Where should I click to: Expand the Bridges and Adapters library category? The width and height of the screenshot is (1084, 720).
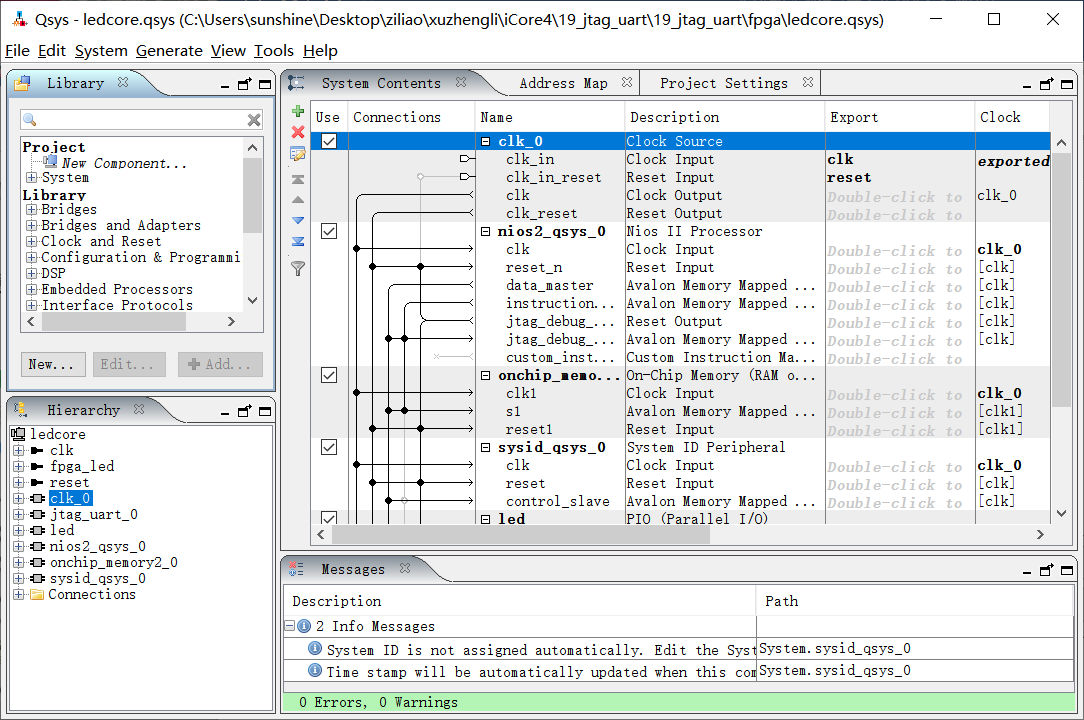click(32, 226)
